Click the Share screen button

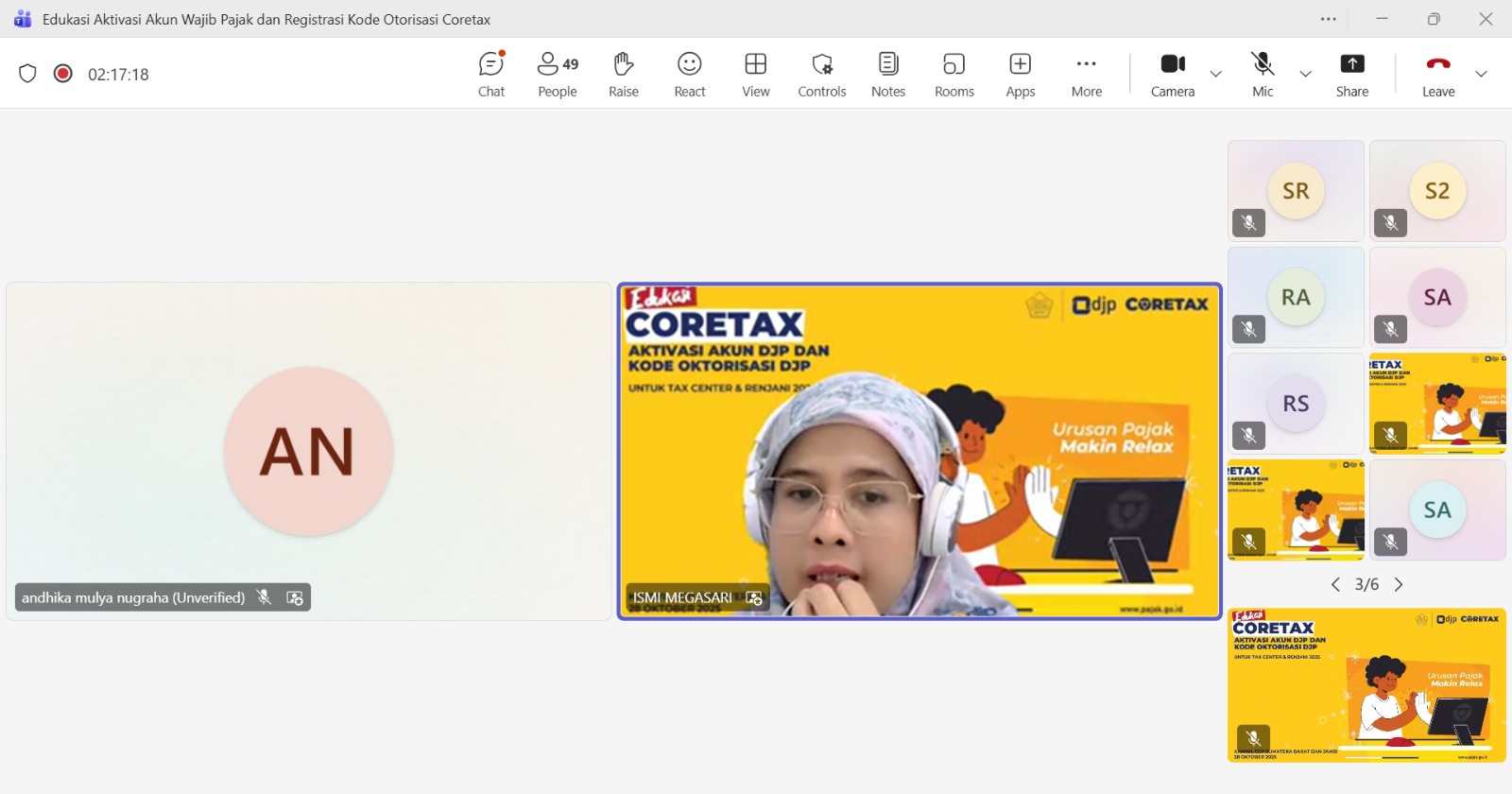[1352, 74]
